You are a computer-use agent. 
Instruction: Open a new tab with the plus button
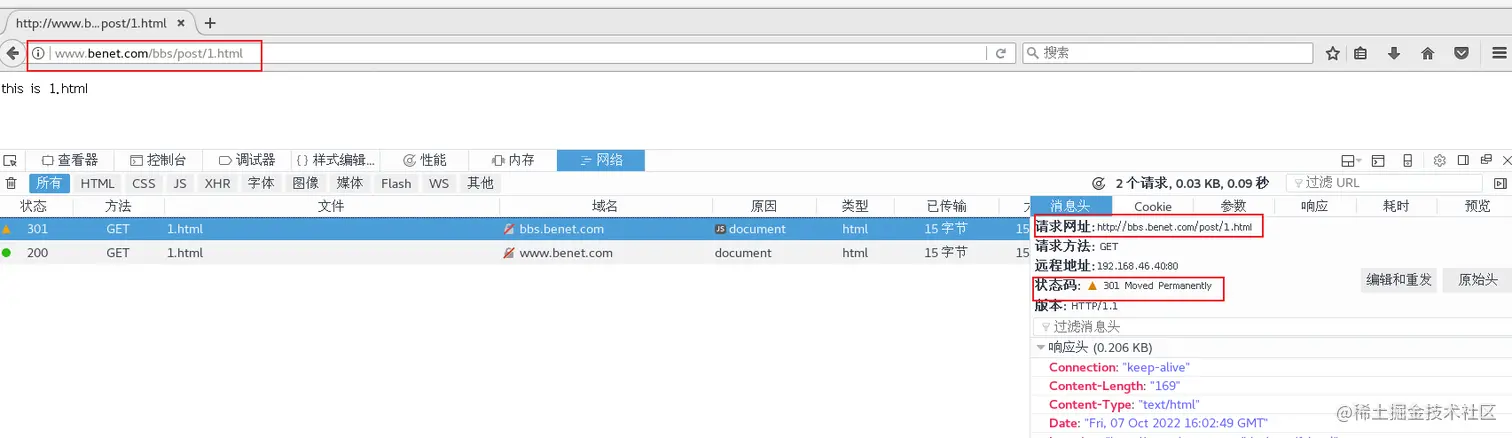tap(210, 23)
